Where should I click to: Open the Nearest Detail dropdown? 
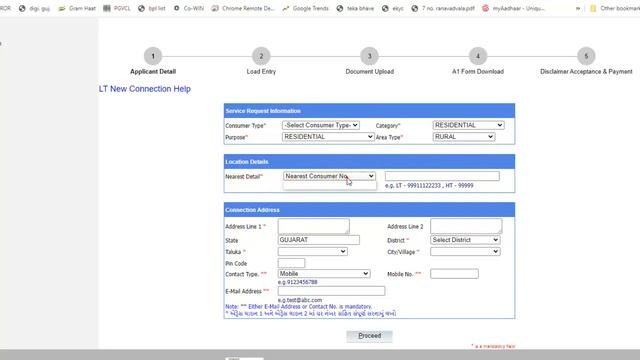(329, 176)
